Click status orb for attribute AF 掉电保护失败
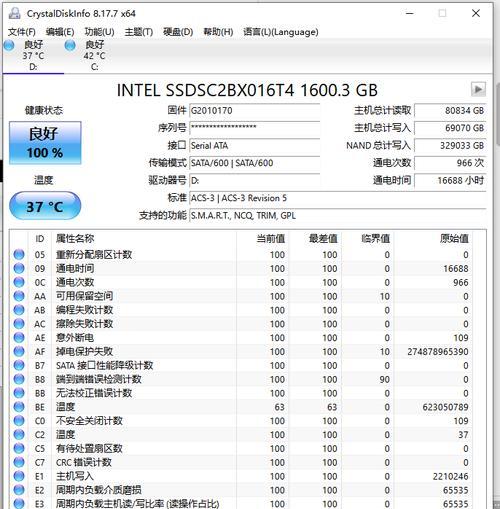Image resolution: width=500 pixels, height=509 pixels. coord(19,351)
